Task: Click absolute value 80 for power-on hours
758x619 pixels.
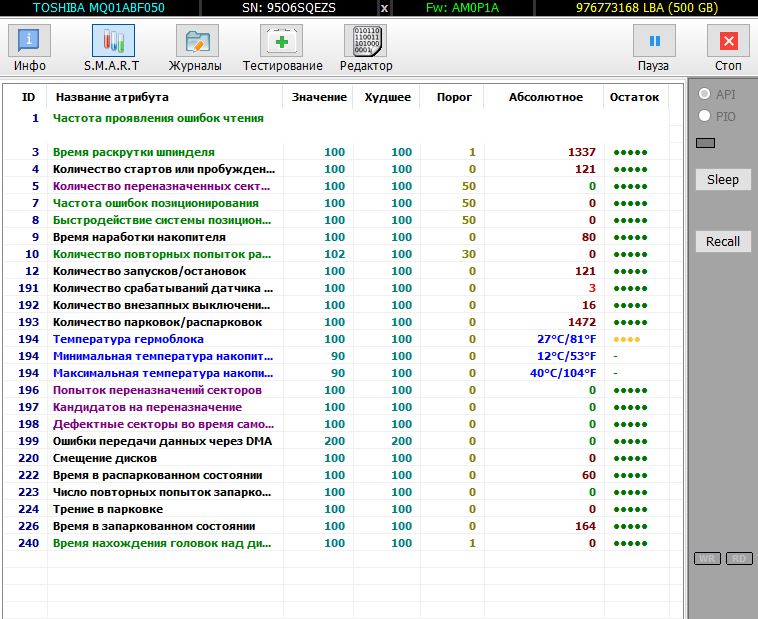Action: (x=589, y=237)
